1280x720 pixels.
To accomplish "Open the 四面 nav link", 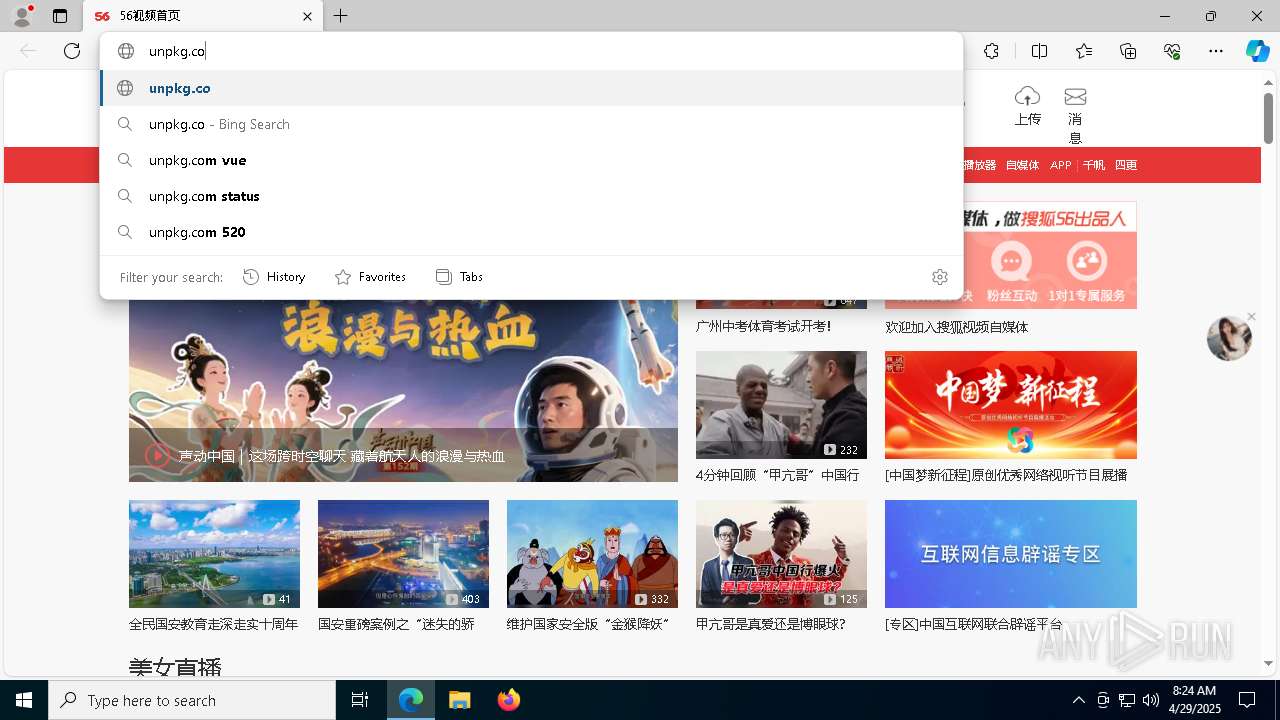I will (x=1126, y=165).
